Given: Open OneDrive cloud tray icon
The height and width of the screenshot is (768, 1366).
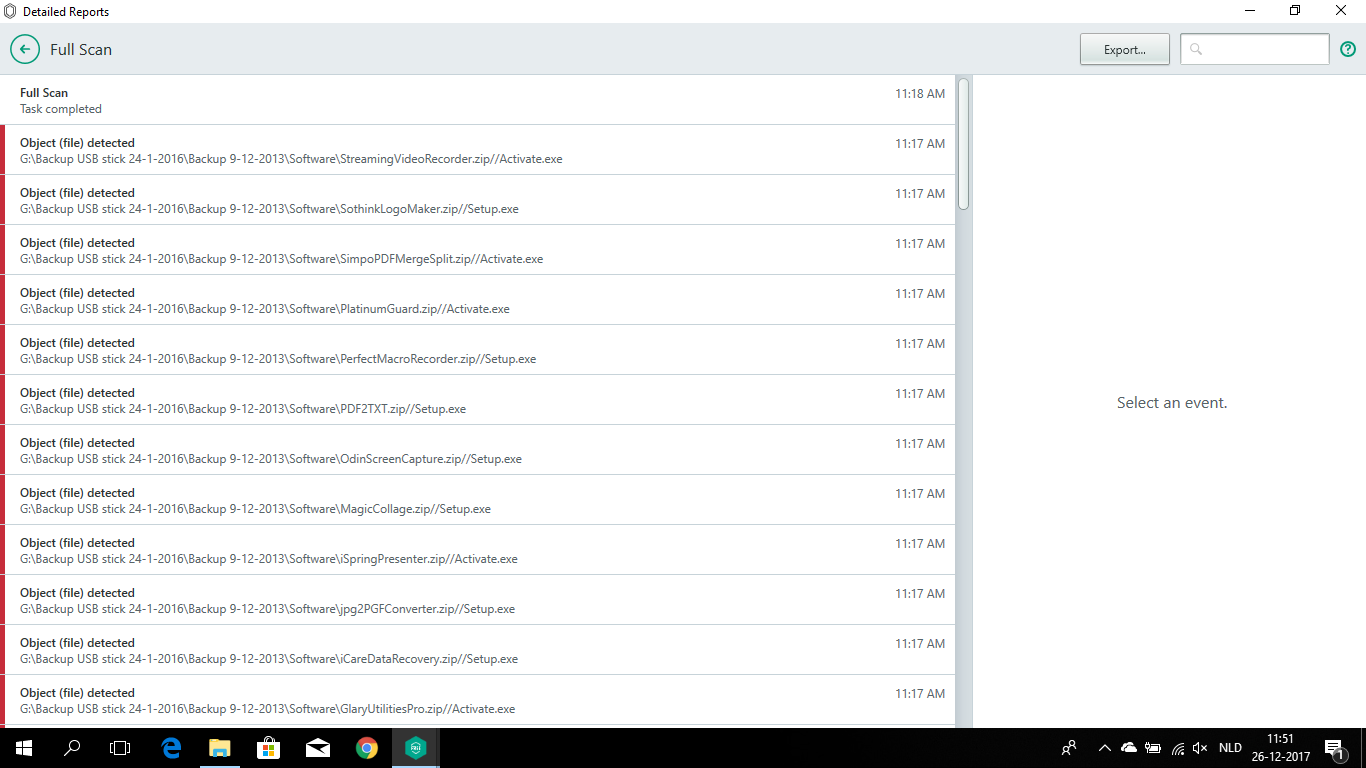Looking at the screenshot, I should click(x=1129, y=747).
